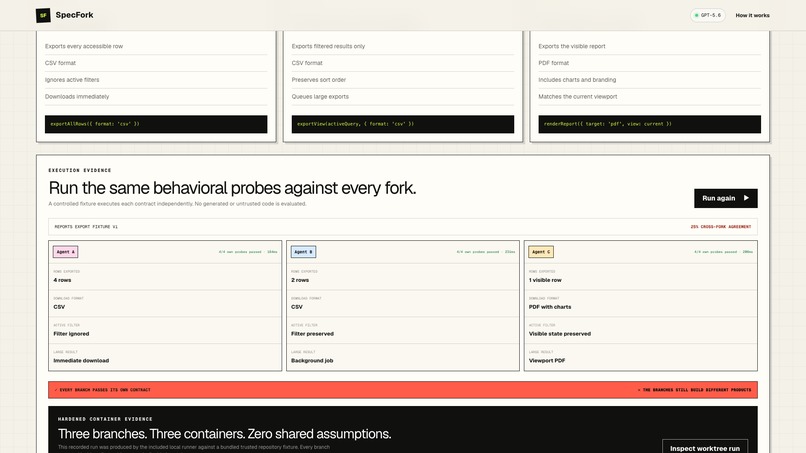Click "Matches the current viewport" text
The width and height of the screenshot is (806, 453).
pyautogui.click(x=578, y=97)
